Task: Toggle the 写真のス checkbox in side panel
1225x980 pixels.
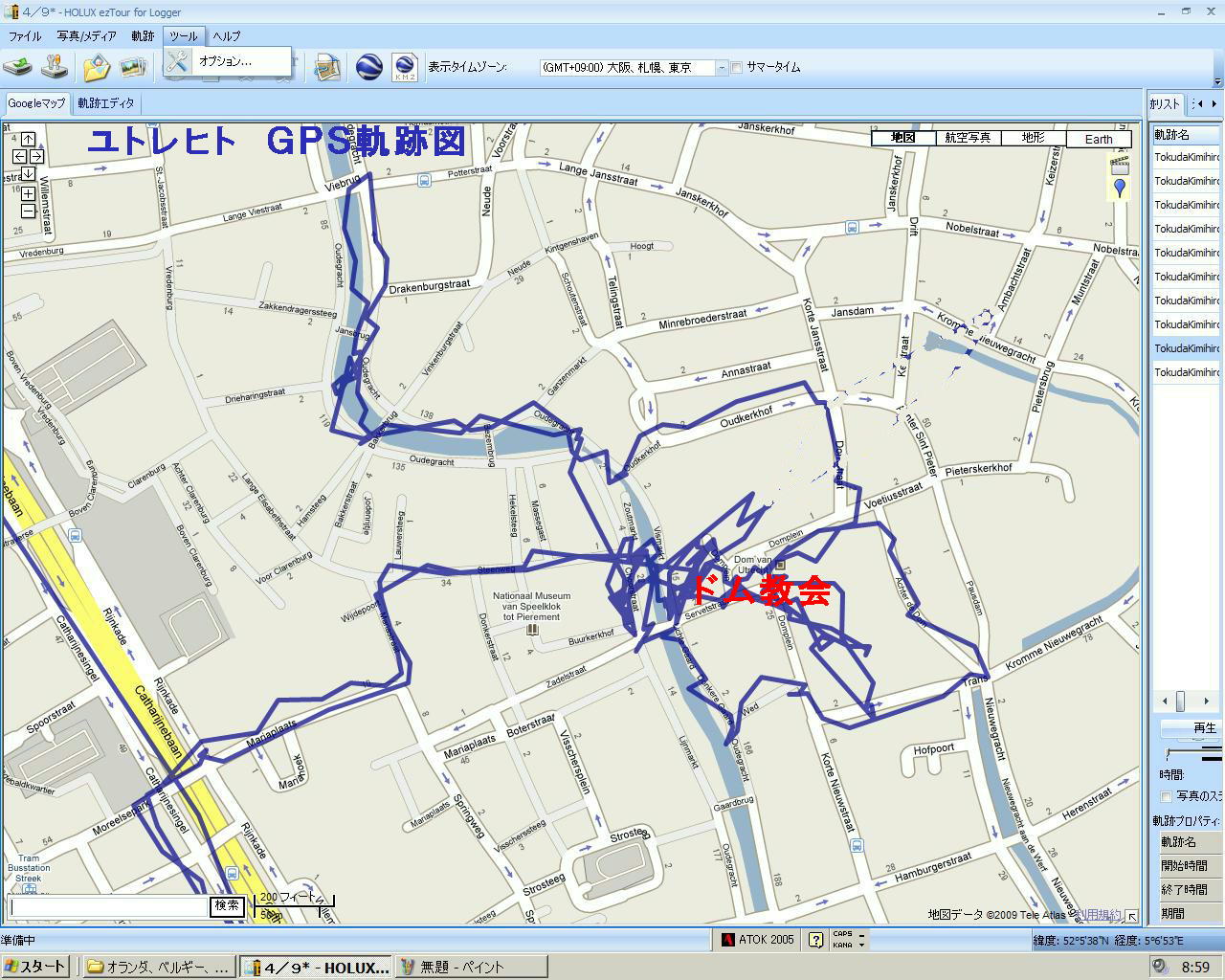Action: click(x=1166, y=796)
